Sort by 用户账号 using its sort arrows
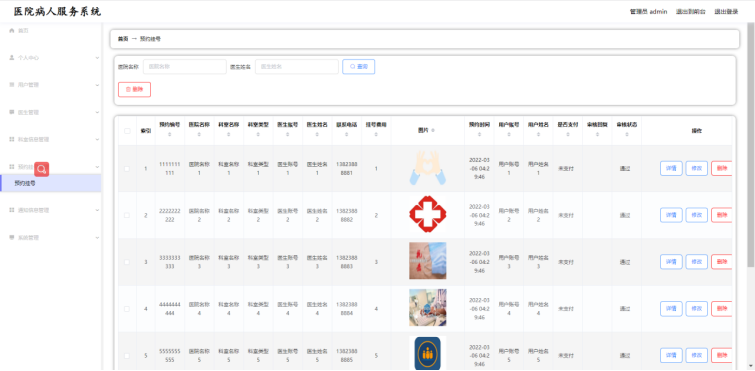The height and width of the screenshot is (371, 755). (508, 135)
